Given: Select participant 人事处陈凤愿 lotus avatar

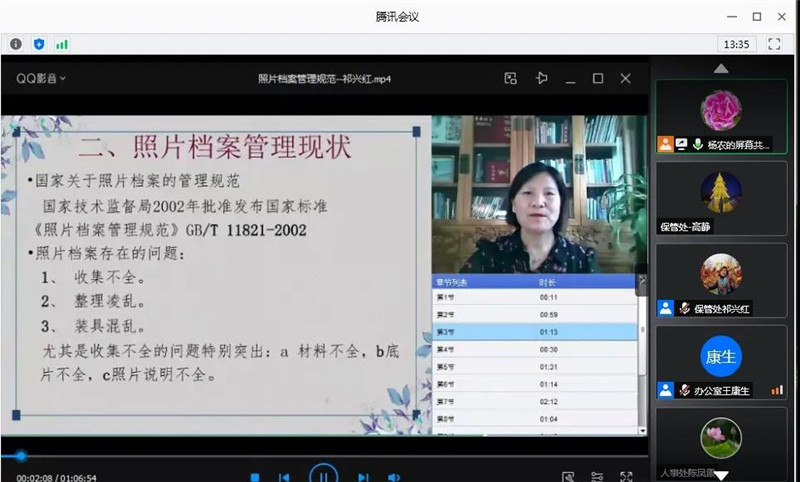Looking at the screenshot, I should tap(721, 438).
